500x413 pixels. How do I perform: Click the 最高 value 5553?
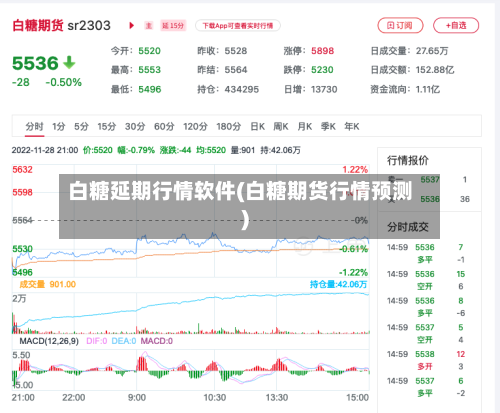[149, 70]
